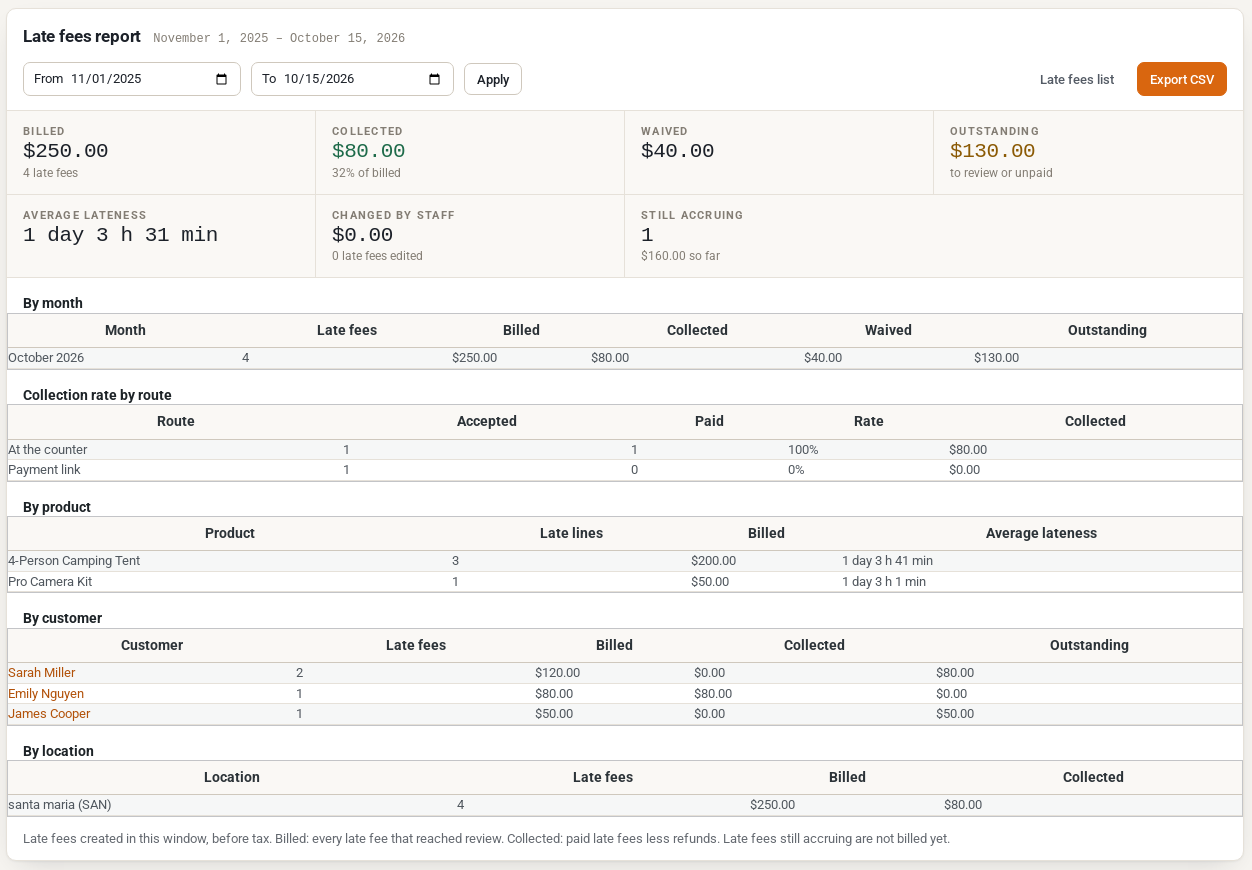Click the $200.00 billed cell for camping tent

(713, 561)
